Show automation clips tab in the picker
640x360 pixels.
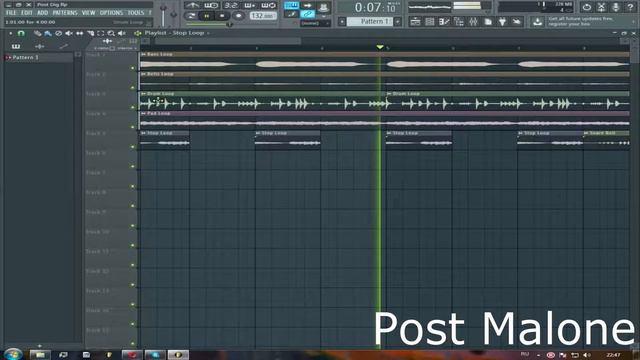tap(63, 46)
